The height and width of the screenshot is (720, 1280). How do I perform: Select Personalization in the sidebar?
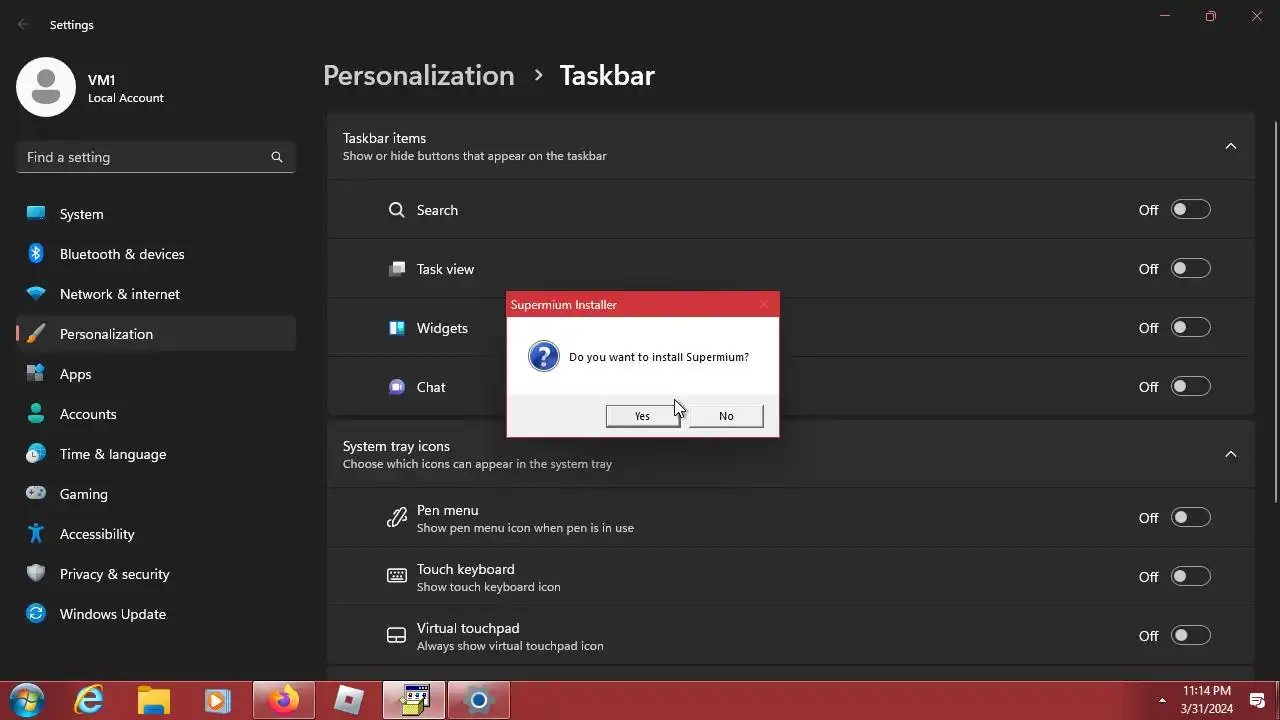[x=156, y=334]
